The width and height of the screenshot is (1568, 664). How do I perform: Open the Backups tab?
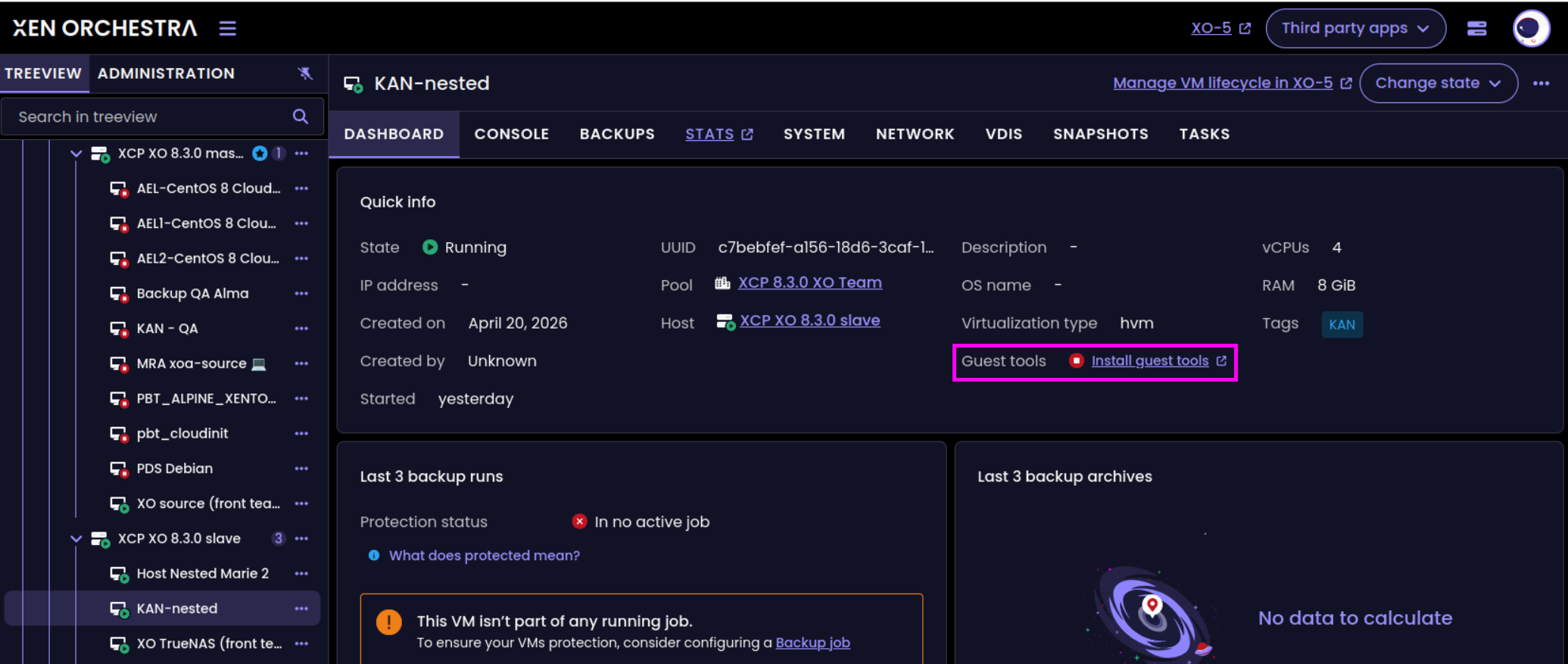pyautogui.click(x=617, y=134)
